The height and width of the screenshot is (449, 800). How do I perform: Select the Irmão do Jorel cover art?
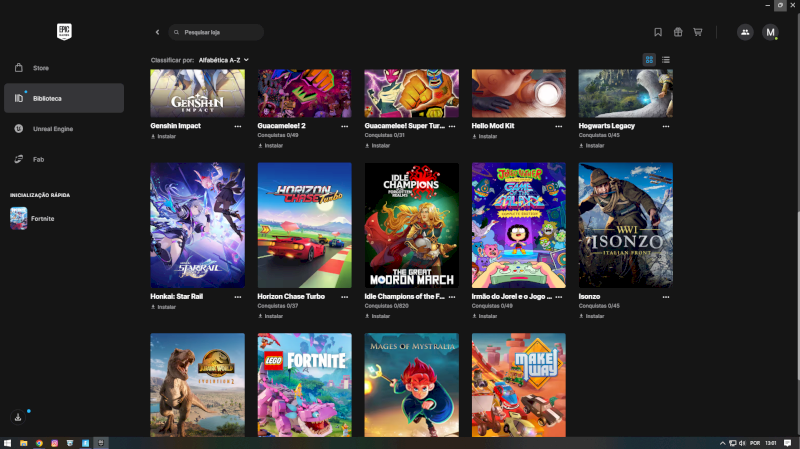click(x=519, y=225)
